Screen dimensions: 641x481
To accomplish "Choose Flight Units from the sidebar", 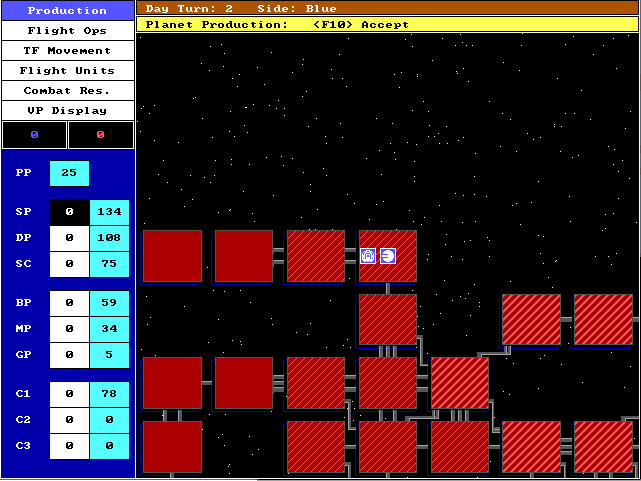I will 67,70.
